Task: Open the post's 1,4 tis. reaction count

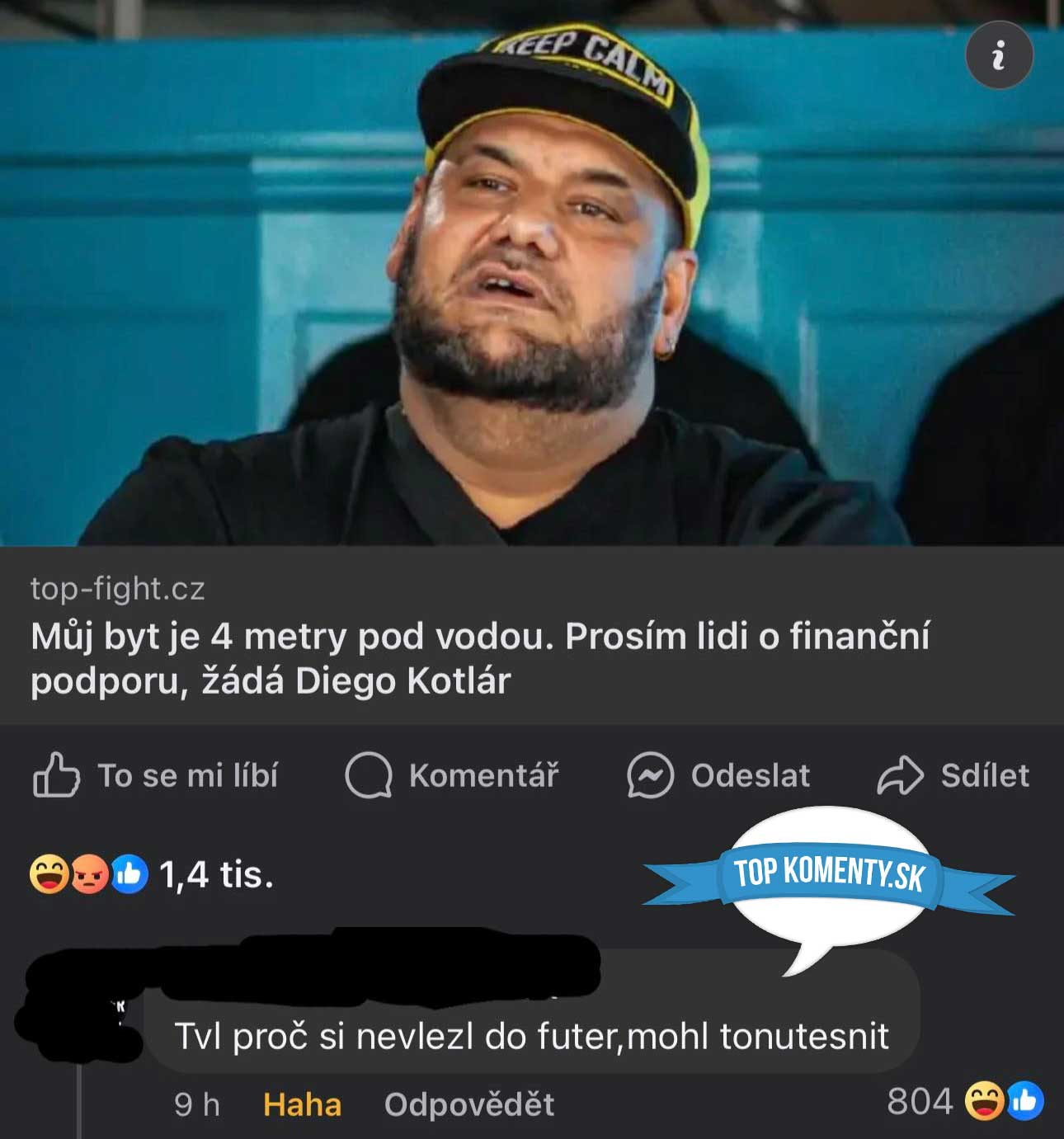Action: 216,874
